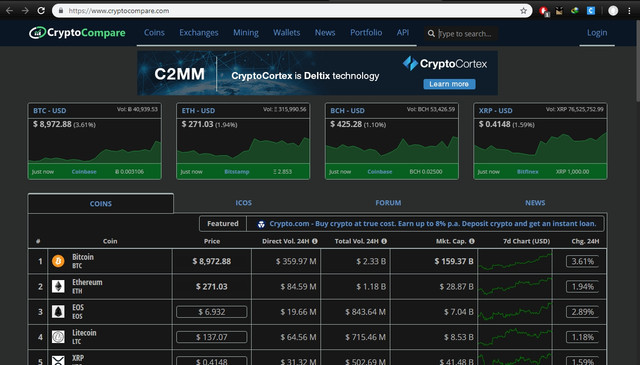Open the Chrome three-dot menu
The height and width of the screenshot is (365, 640).
[629, 11]
